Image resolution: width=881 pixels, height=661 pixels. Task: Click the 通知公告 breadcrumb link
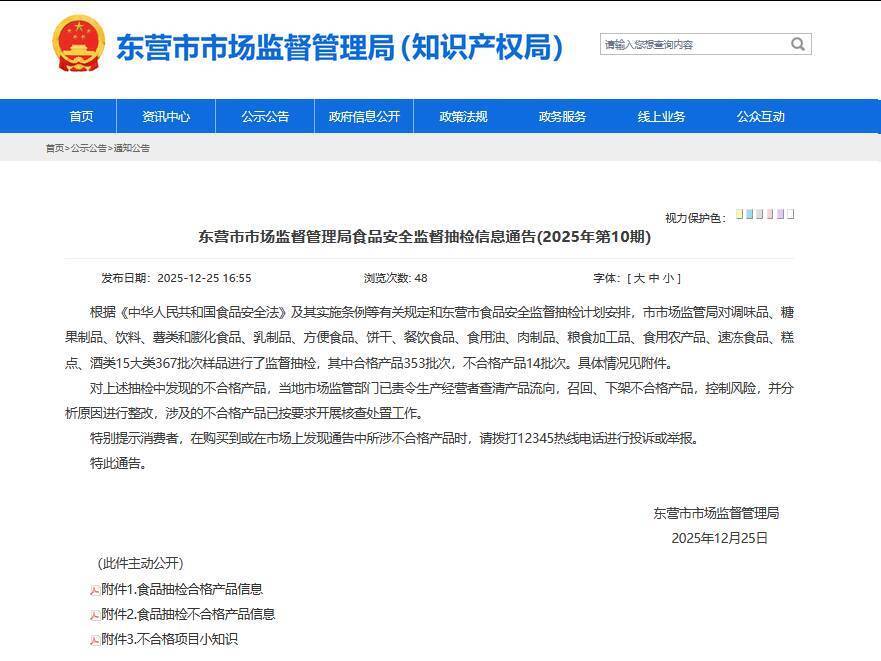[x=133, y=150]
